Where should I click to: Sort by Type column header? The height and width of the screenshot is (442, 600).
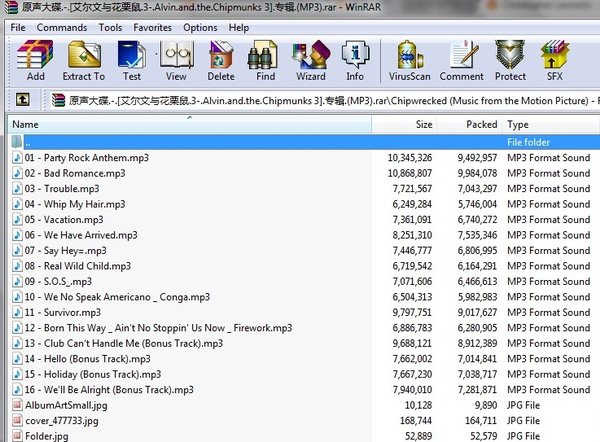[x=550, y=124]
